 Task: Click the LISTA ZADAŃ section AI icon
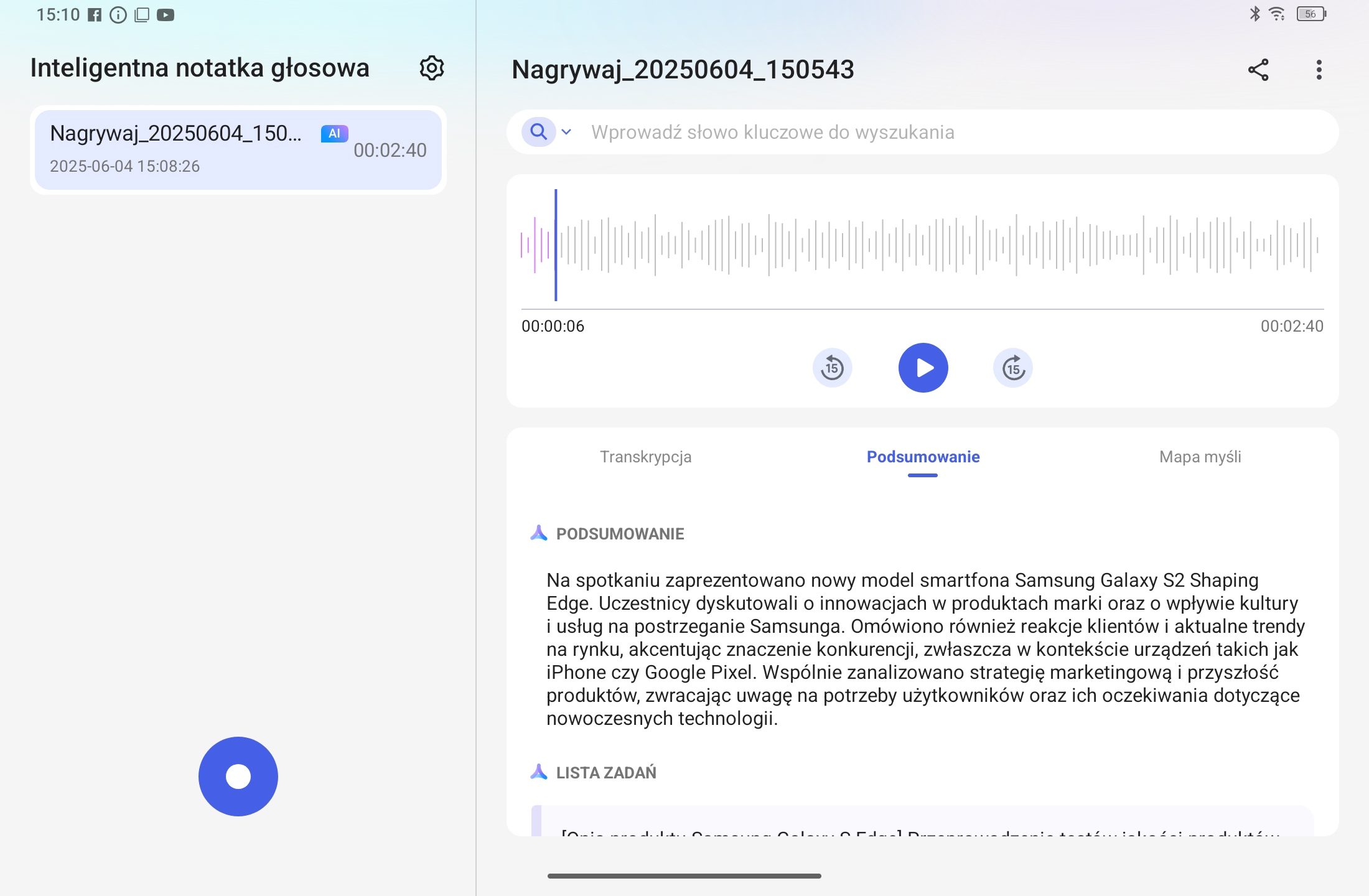coord(539,772)
